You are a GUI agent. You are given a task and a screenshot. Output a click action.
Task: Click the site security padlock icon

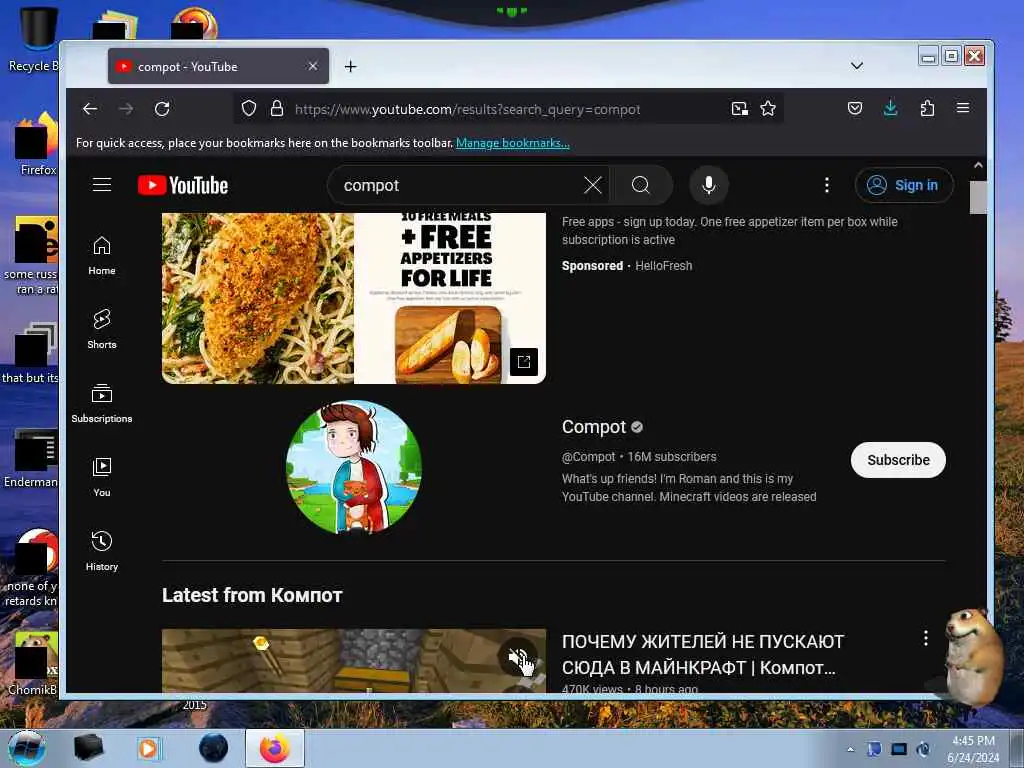click(277, 108)
